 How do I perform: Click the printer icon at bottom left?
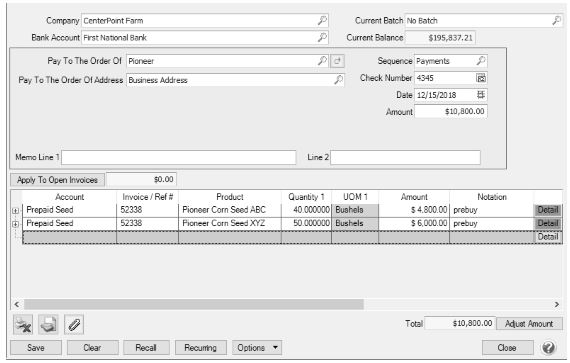click(48, 324)
